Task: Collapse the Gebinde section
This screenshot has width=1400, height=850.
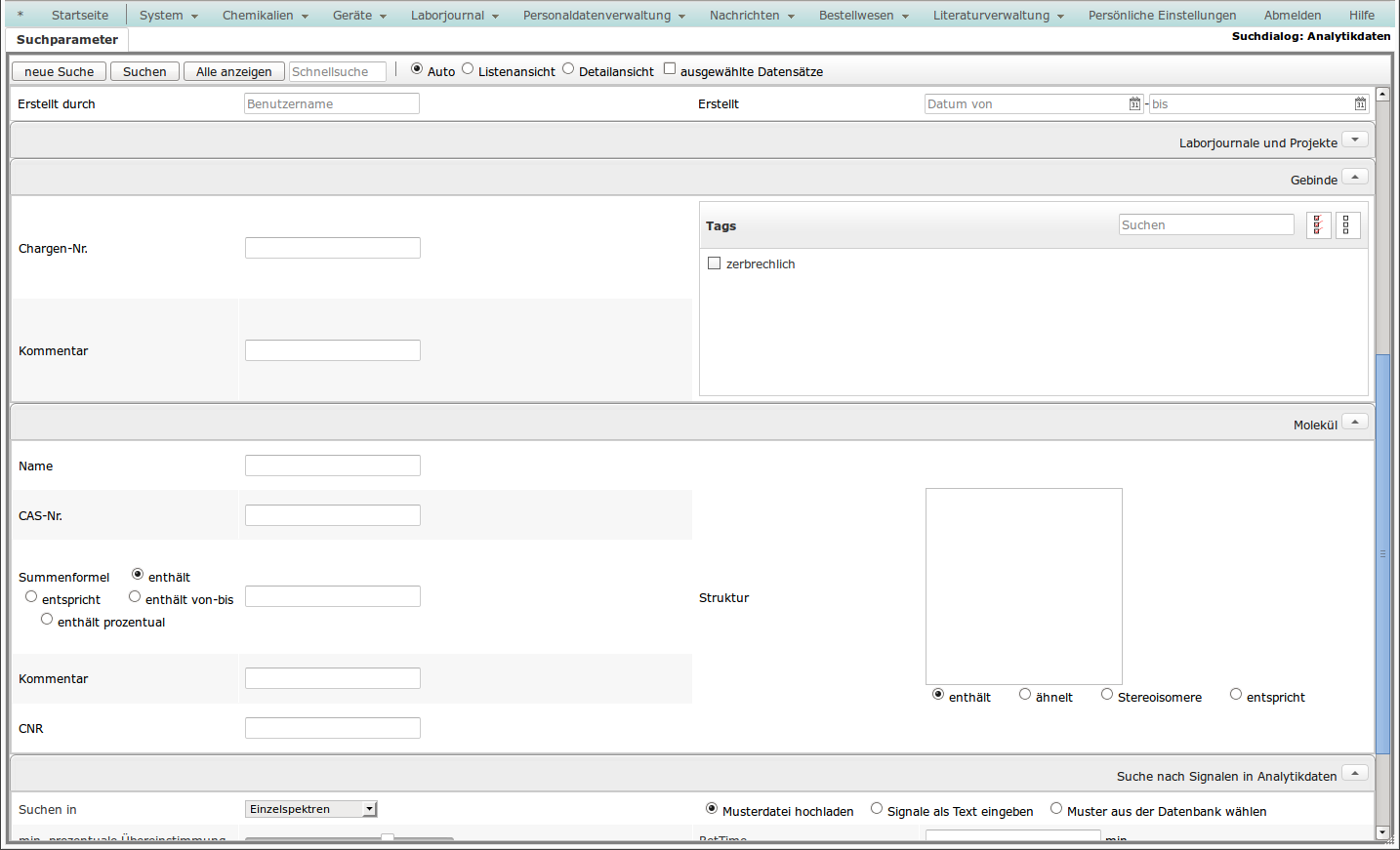Action: pyautogui.click(x=1354, y=177)
